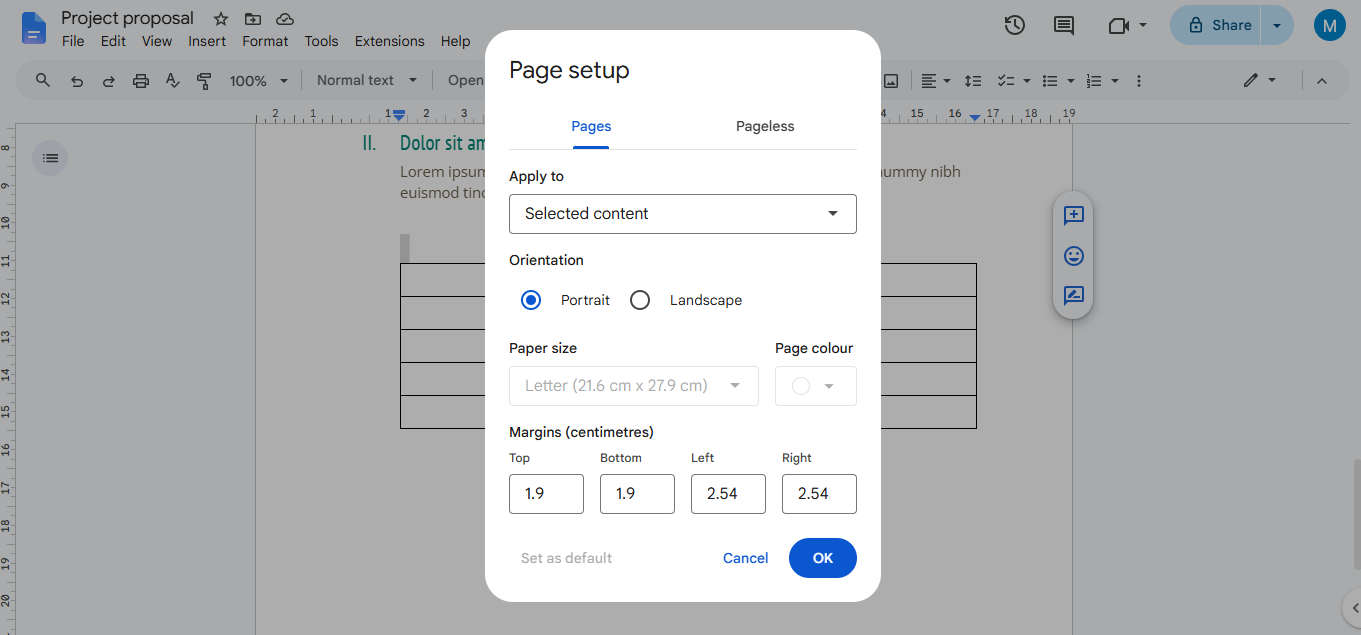Check the cloud save status icon

tap(285, 19)
